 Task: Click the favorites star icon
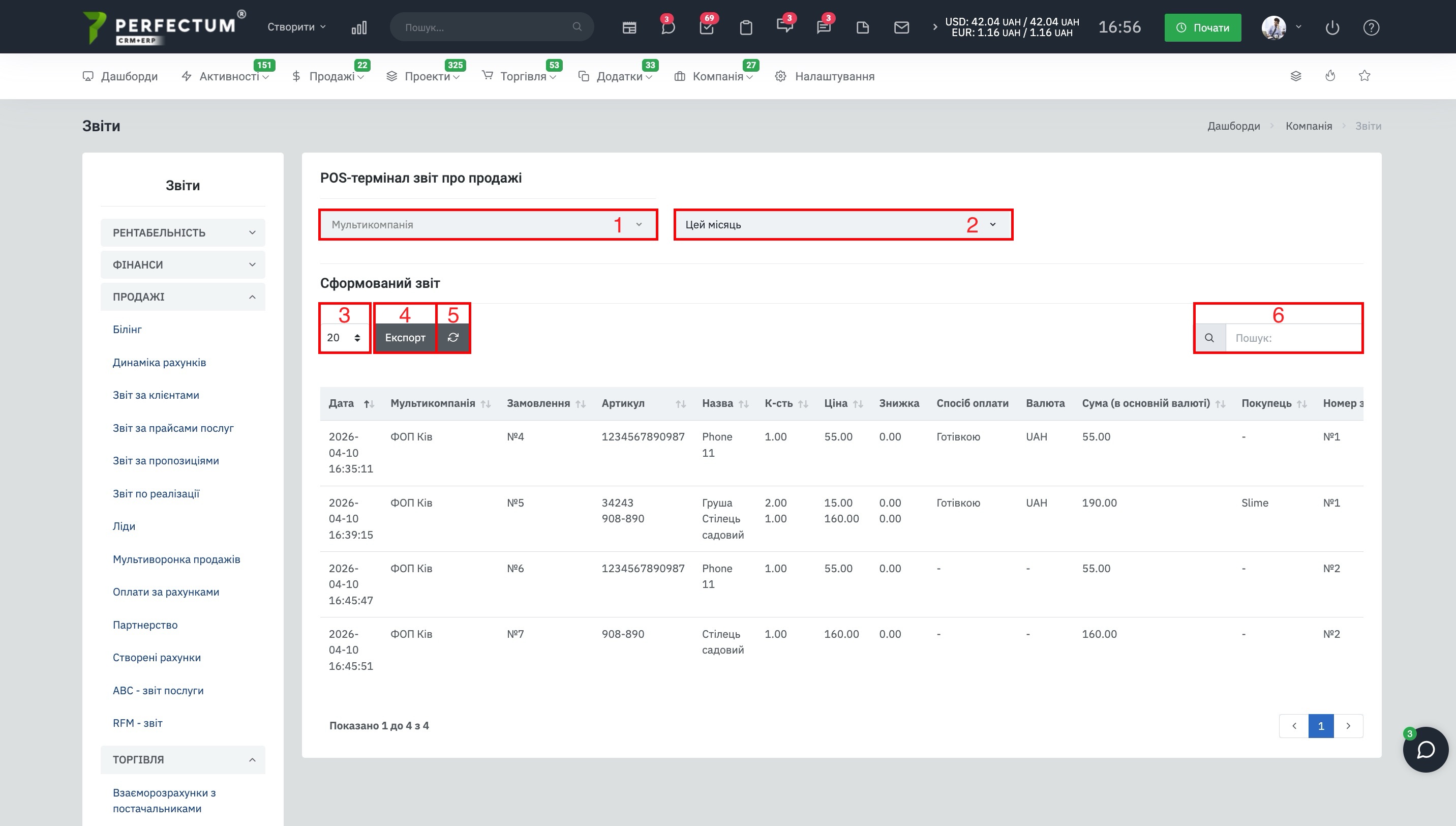tap(1364, 76)
